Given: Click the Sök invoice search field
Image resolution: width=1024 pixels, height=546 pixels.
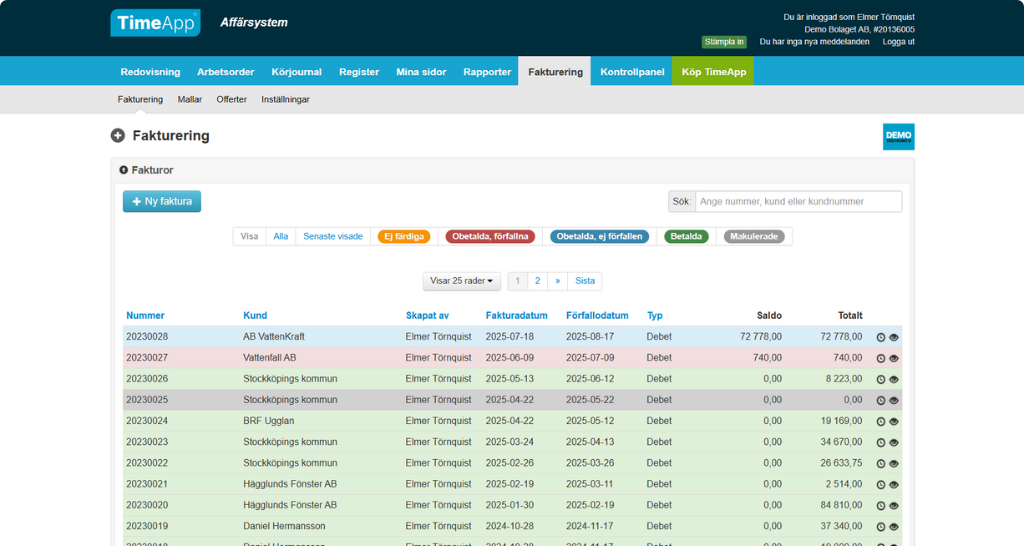Looking at the screenshot, I should click(799, 202).
